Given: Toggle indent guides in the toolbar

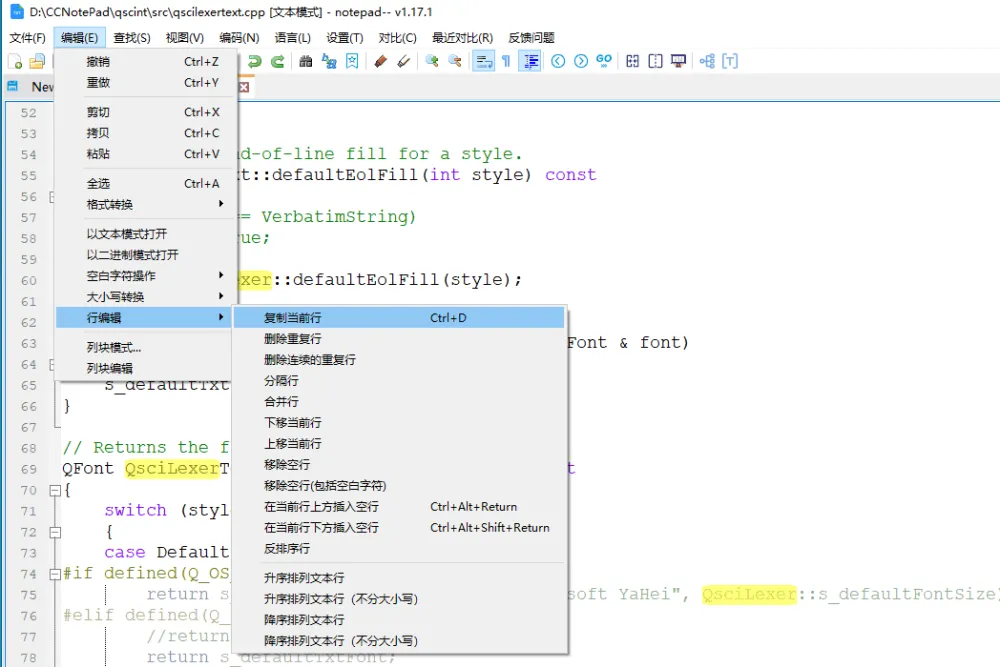Looking at the screenshot, I should tap(529, 61).
